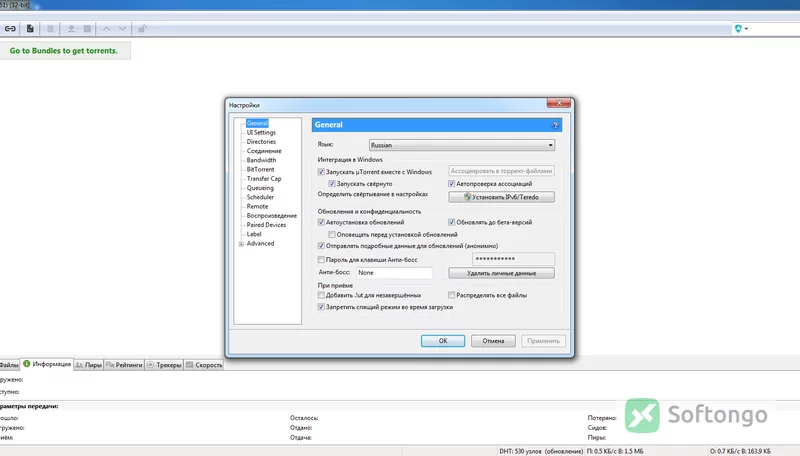Open the shield icon menu in main toolbar

pyautogui.click(x=741, y=29)
